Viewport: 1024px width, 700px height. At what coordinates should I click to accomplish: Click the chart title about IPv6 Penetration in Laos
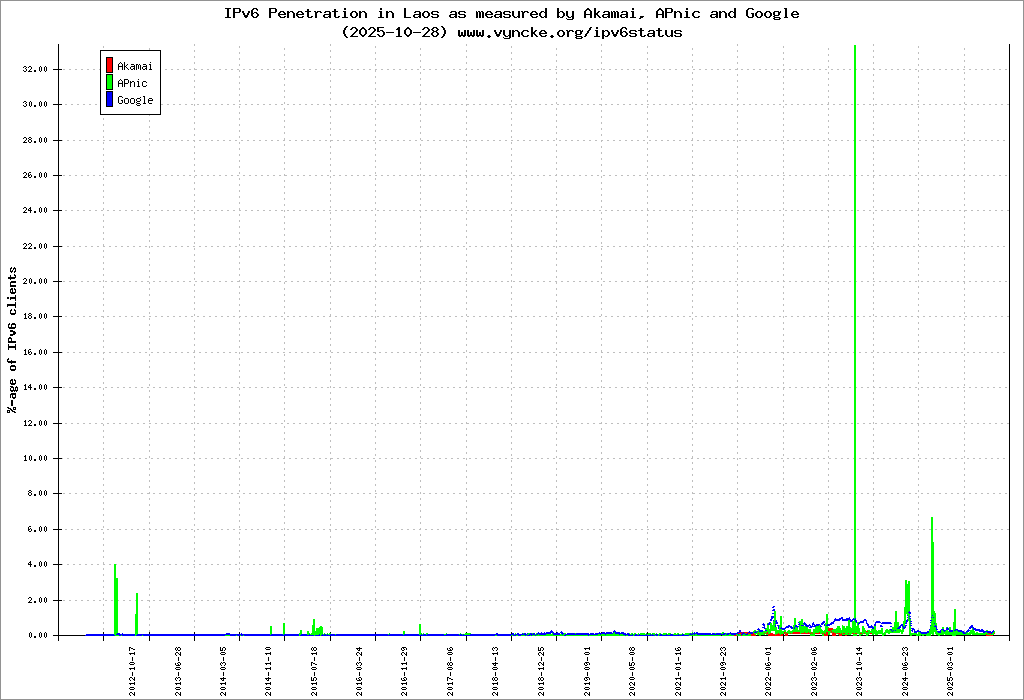point(511,13)
